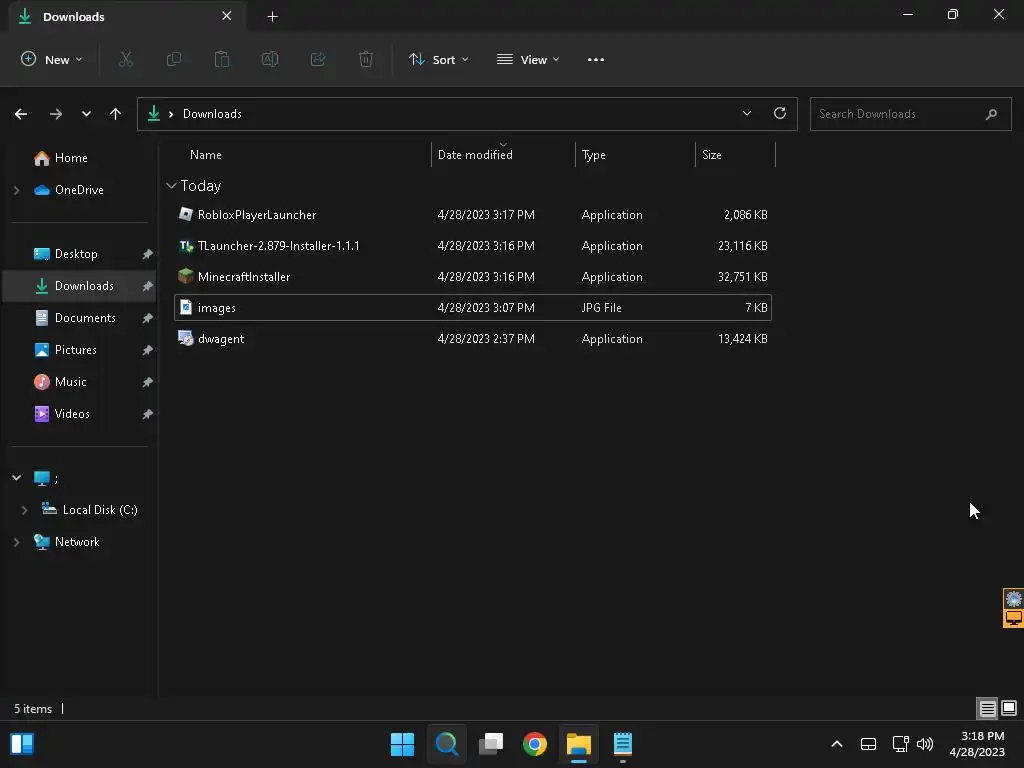The height and width of the screenshot is (768, 1024).
Task: Open Windows Start menu
Action: 402,744
